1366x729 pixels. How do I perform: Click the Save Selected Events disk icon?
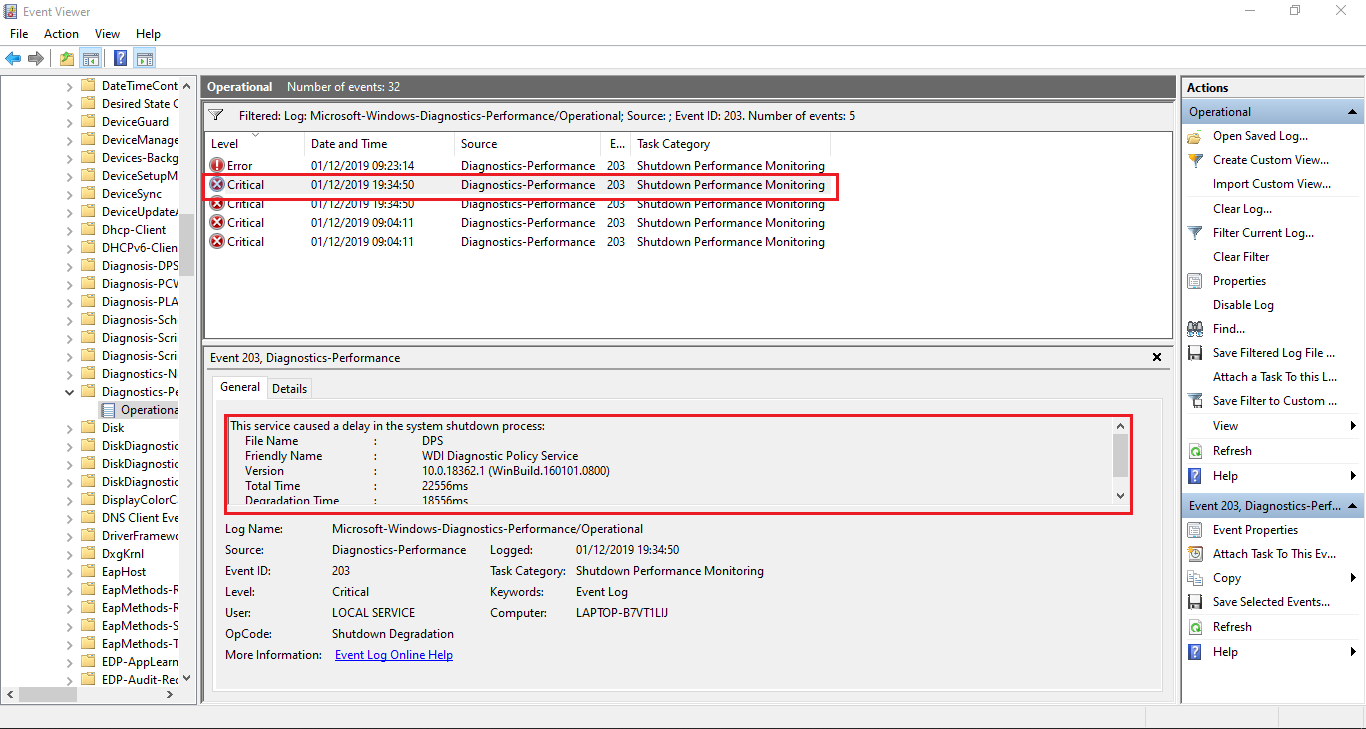pyautogui.click(x=1195, y=602)
